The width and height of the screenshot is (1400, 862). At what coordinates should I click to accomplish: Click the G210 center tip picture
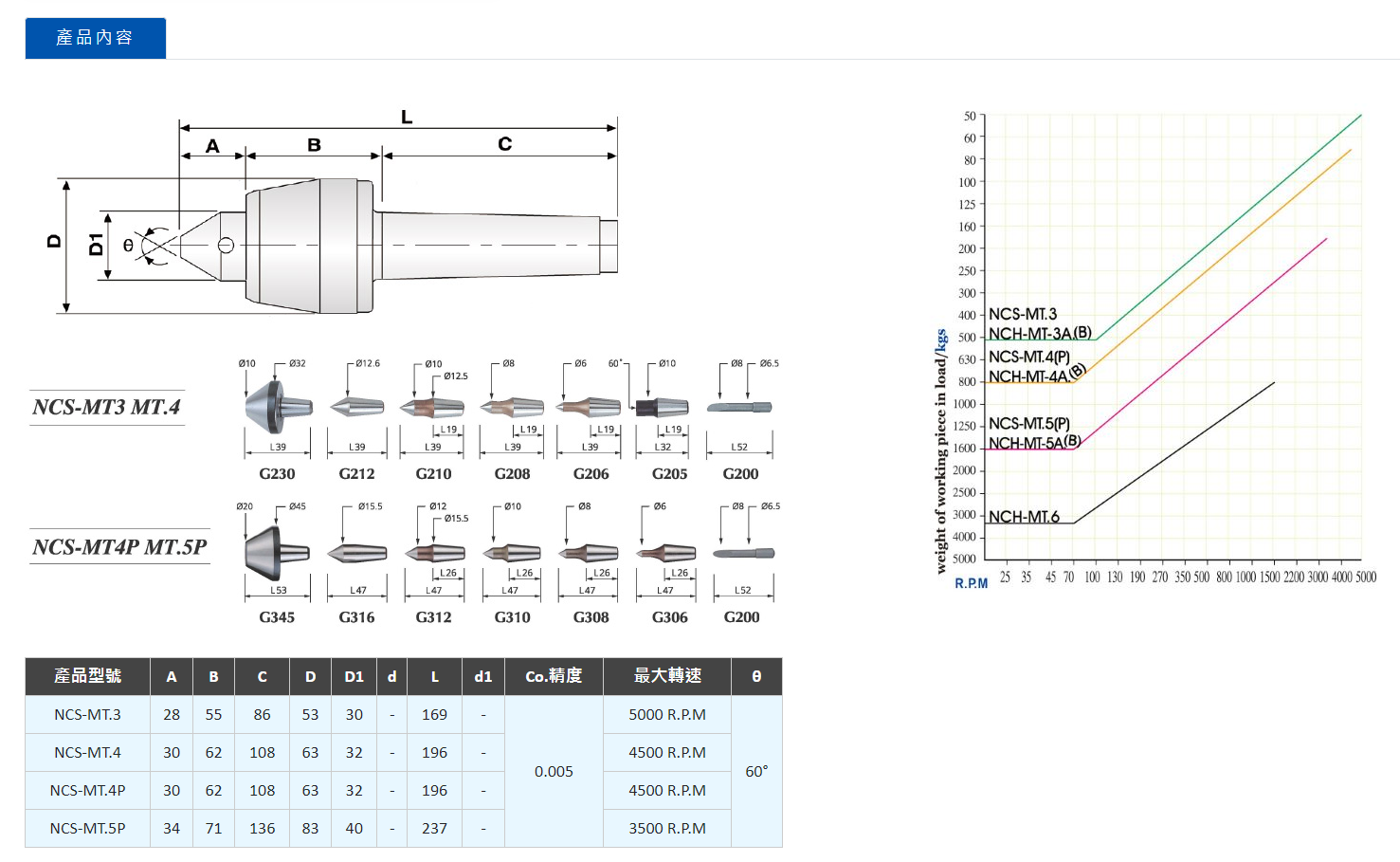tap(432, 408)
